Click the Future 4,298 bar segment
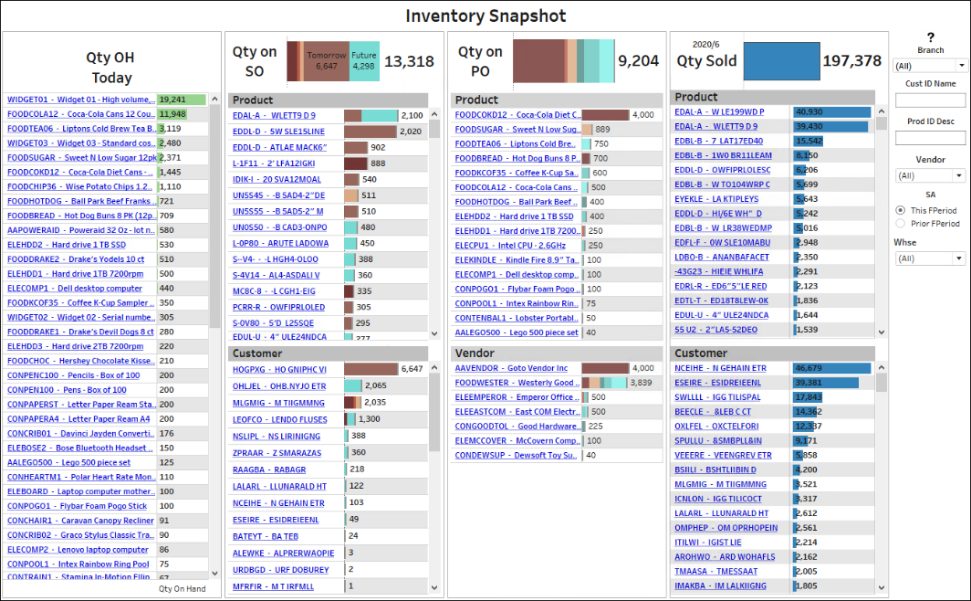 [x=364, y=61]
